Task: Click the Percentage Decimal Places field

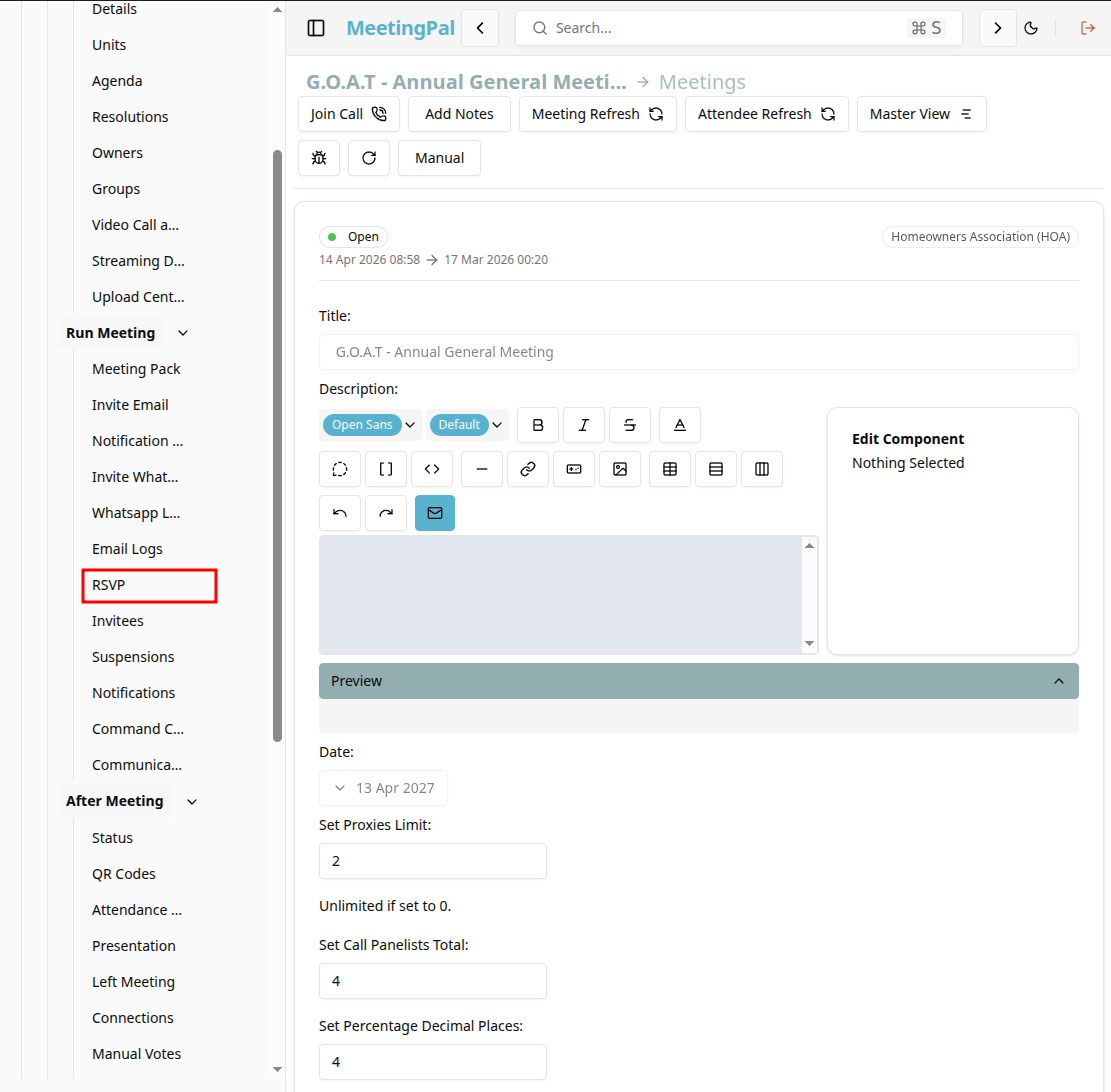Action: pos(433,1062)
